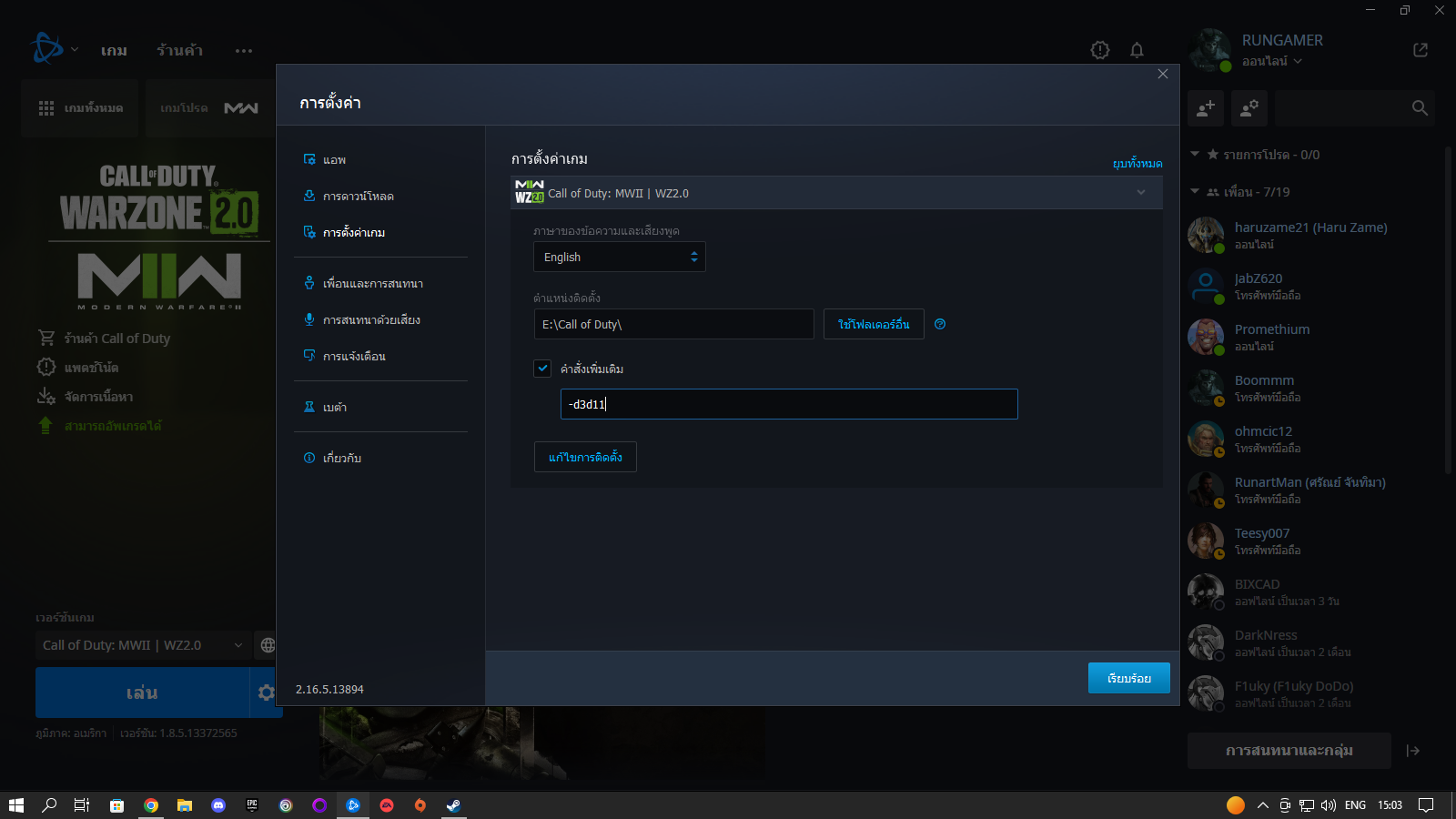Open Ubisoft Connect from the taskbar

tap(286, 805)
